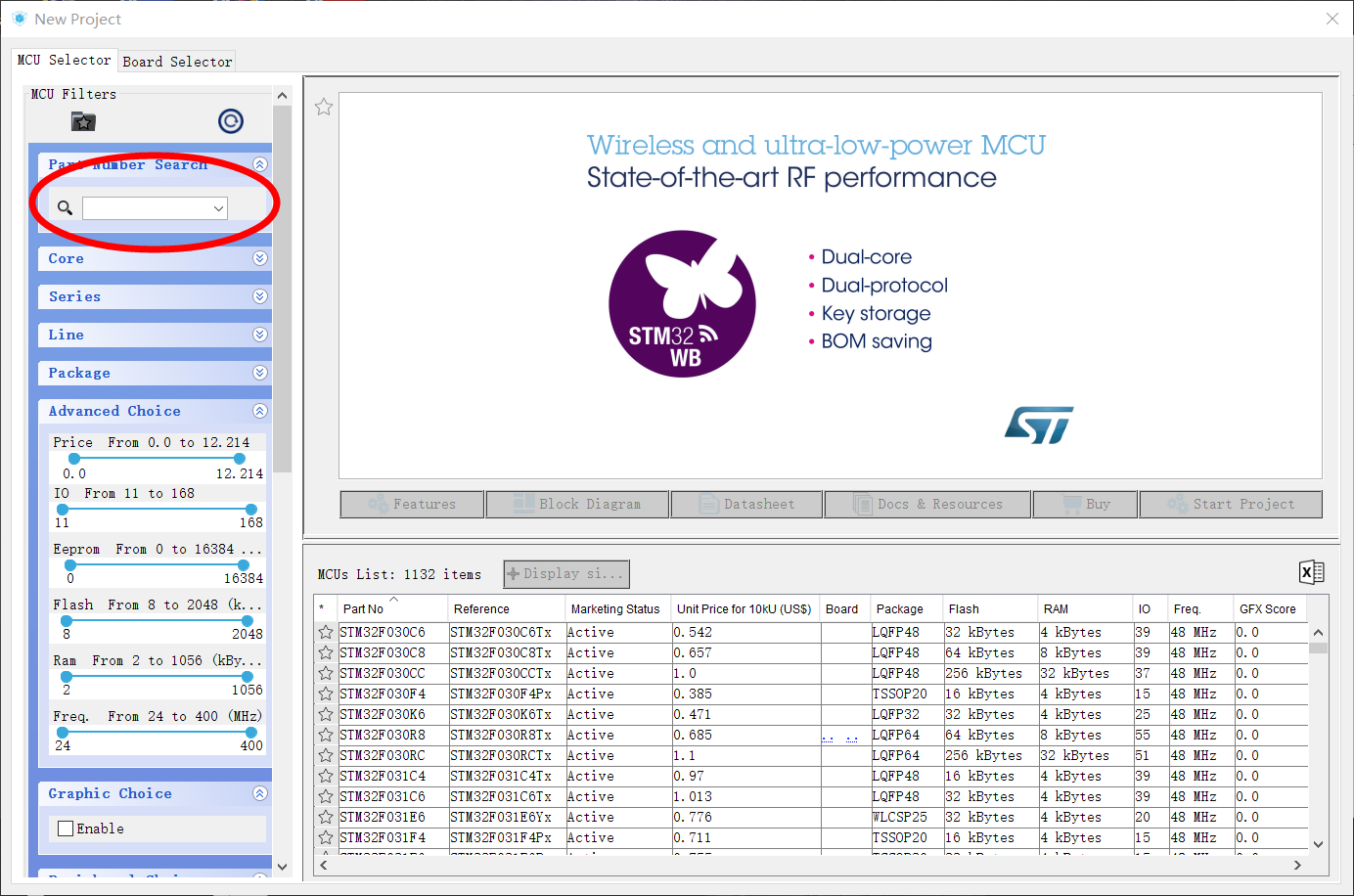Click the Freq. slider minimum handle
The height and width of the screenshot is (896, 1354).
(63, 732)
